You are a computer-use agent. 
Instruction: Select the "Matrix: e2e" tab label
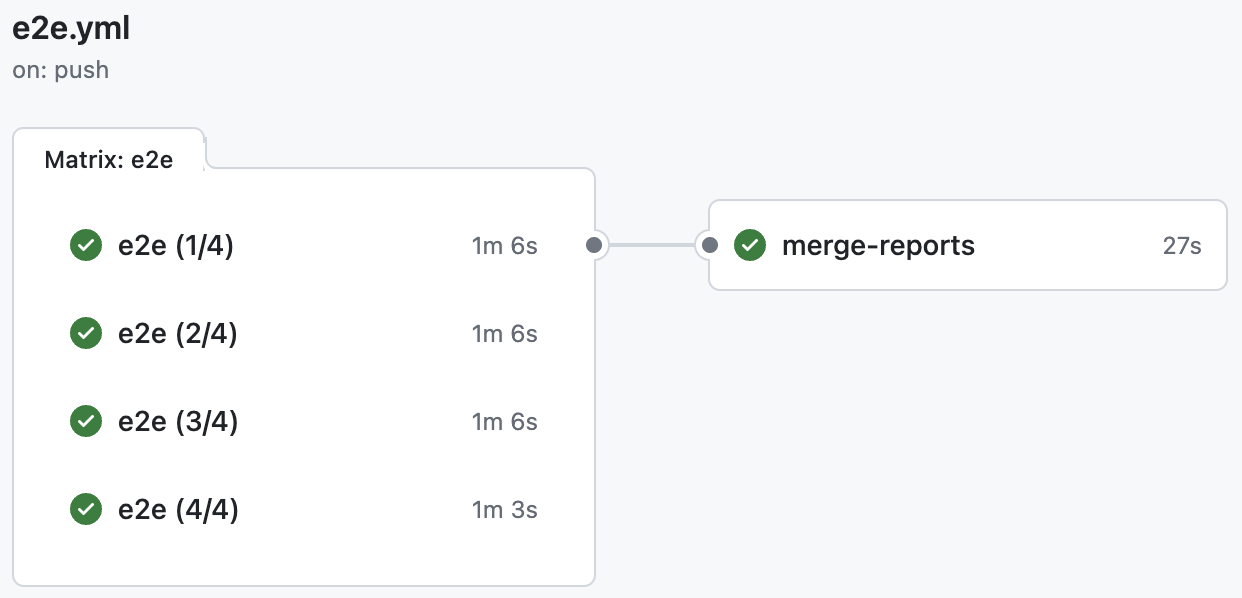(109, 160)
